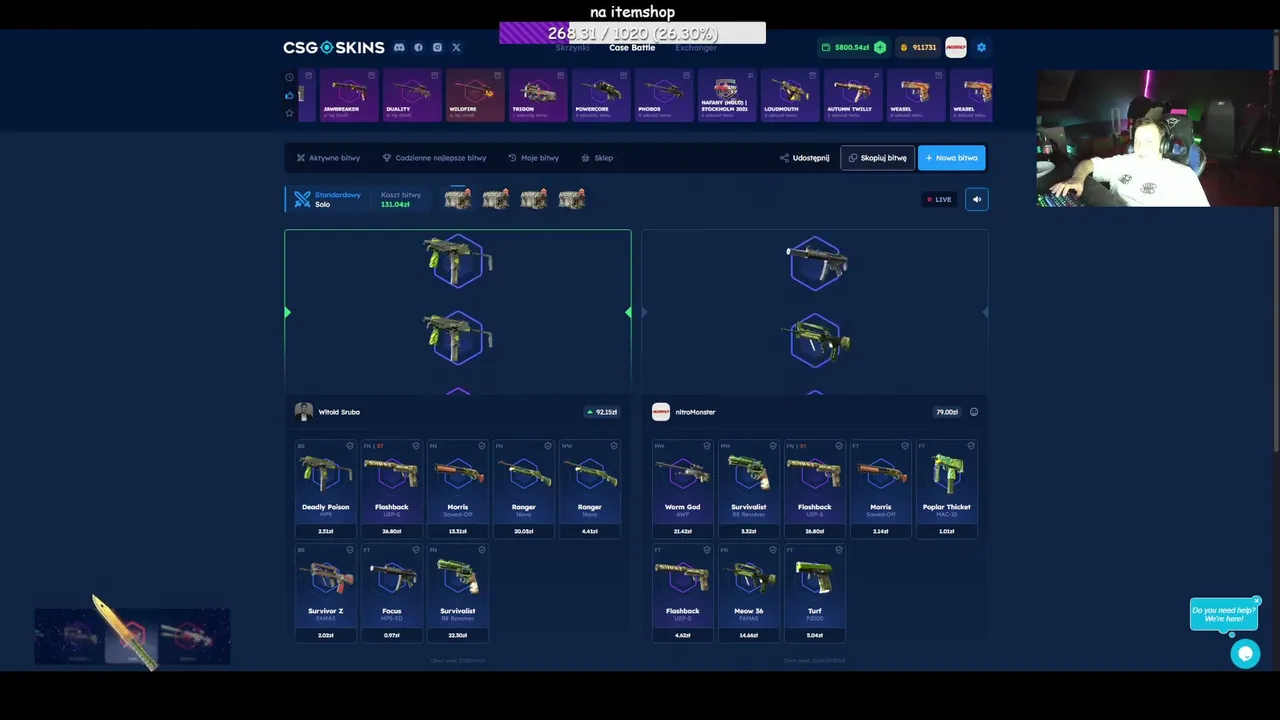Open the settings gear icon
The height and width of the screenshot is (720, 1280).
[x=981, y=47]
